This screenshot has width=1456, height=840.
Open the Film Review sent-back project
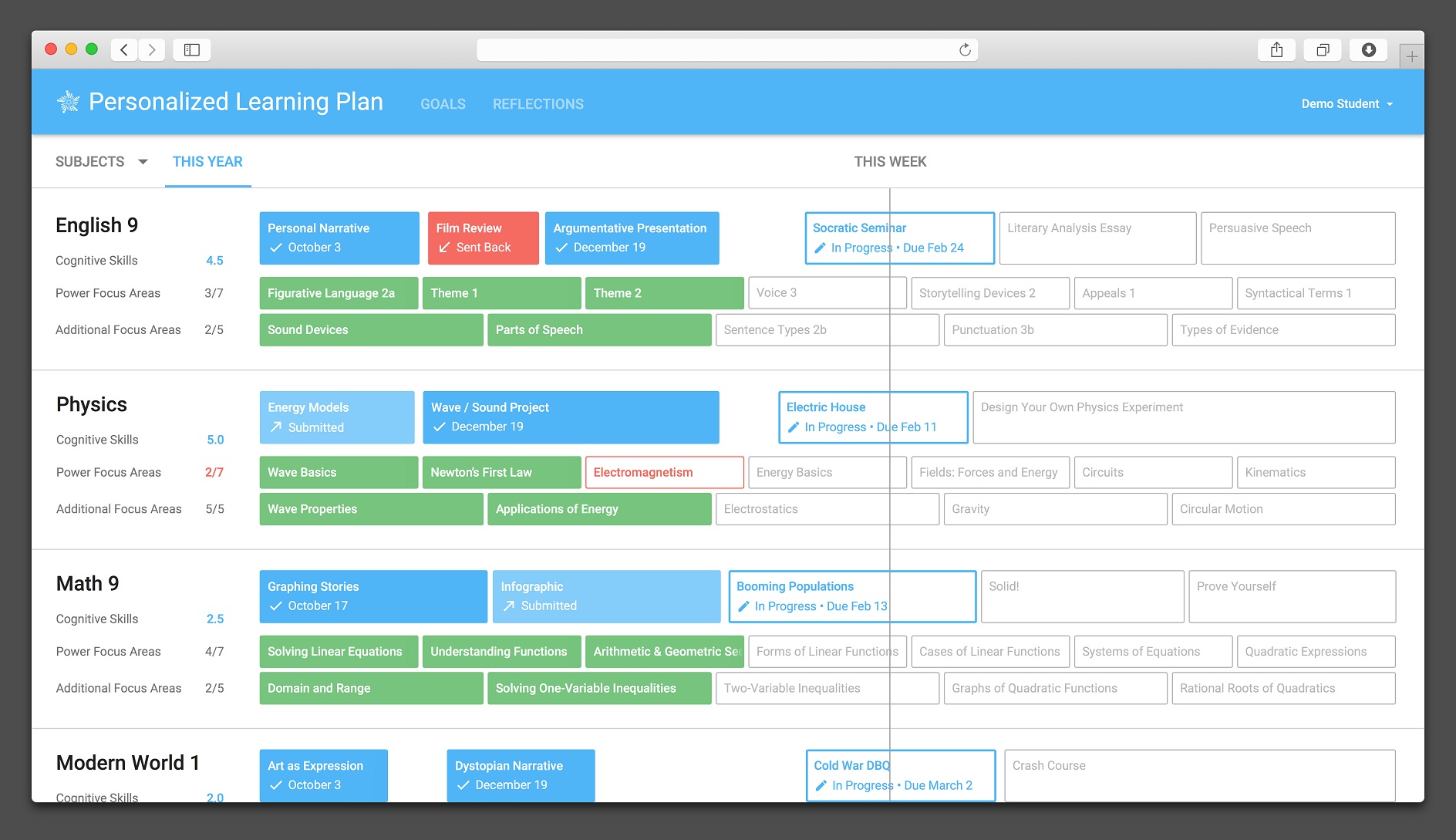tap(483, 238)
